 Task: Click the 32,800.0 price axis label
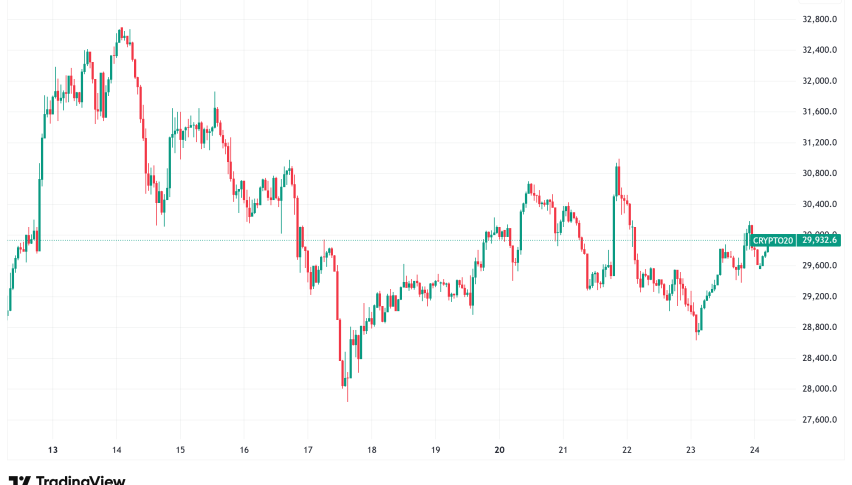[x=820, y=19]
